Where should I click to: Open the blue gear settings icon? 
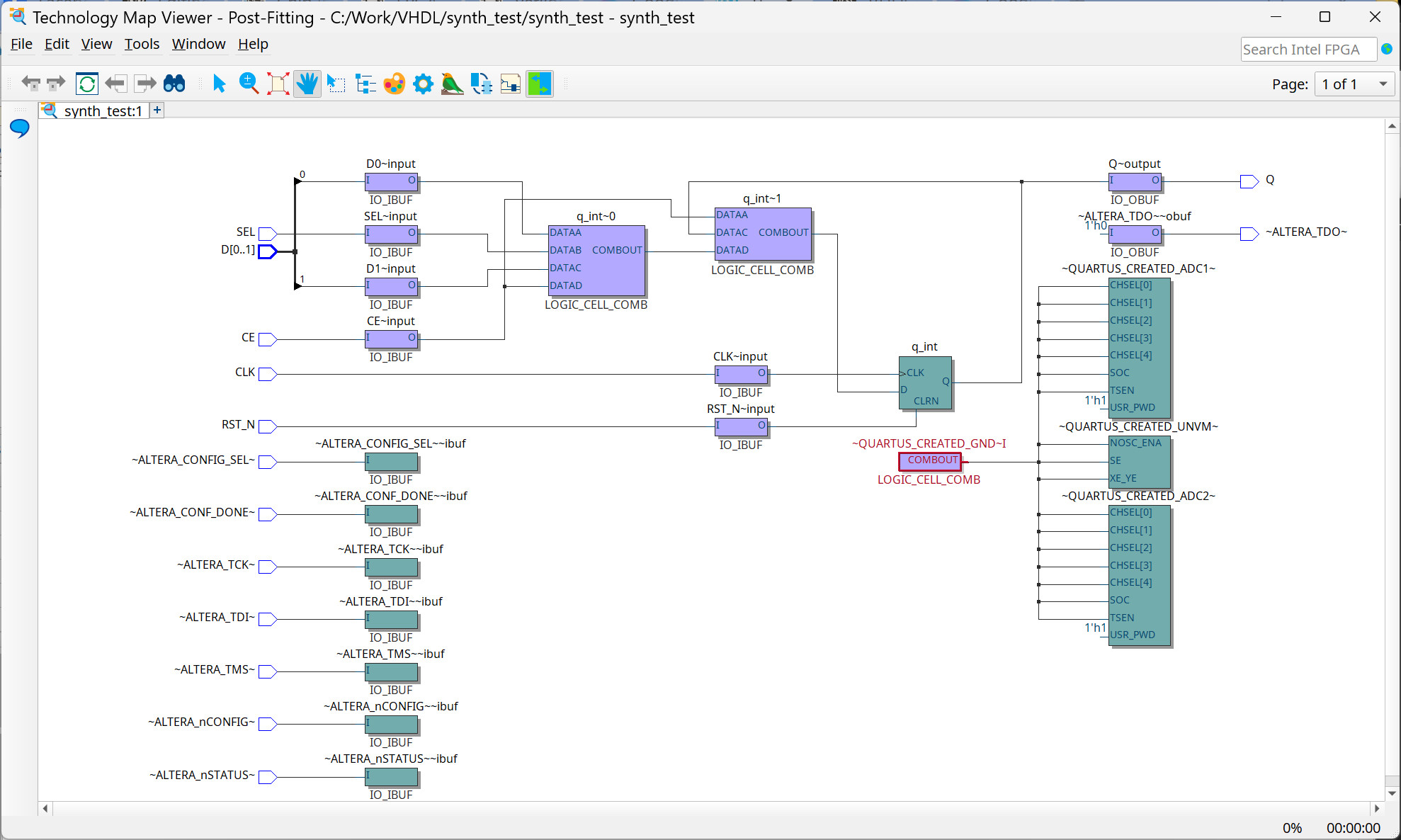point(423,84)
